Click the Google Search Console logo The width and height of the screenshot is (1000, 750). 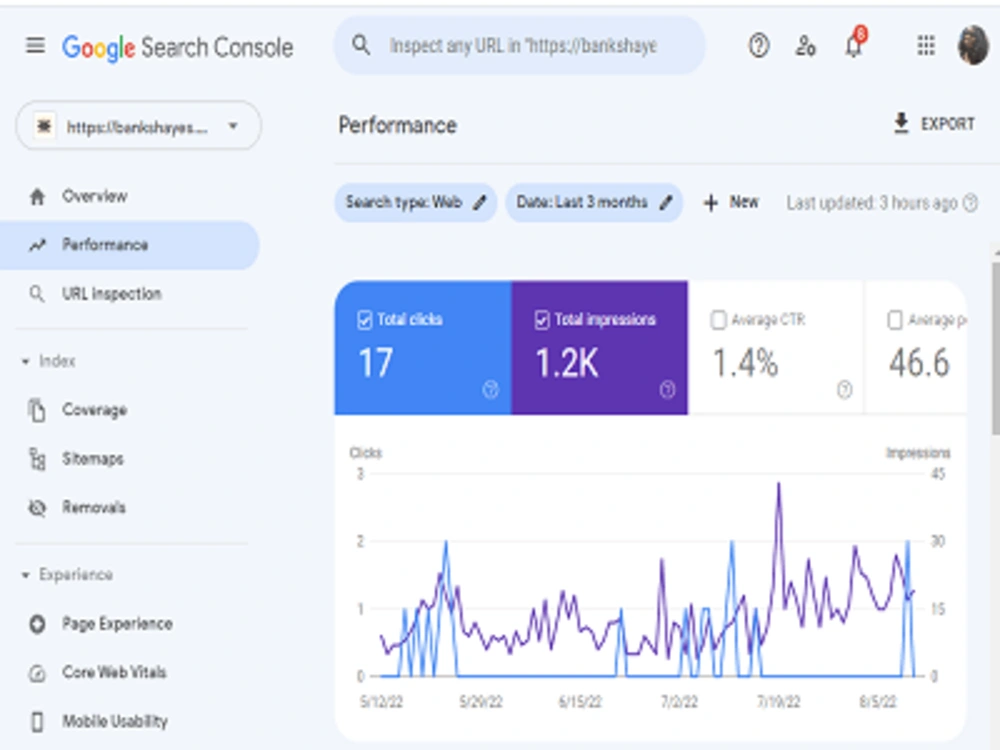coord(177,48)
